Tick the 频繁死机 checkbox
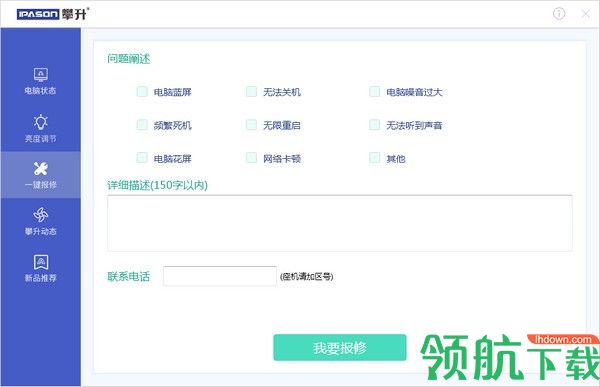The width and height of the screenshot is (600, 387). pyautogui.click(x=142, y=125)
